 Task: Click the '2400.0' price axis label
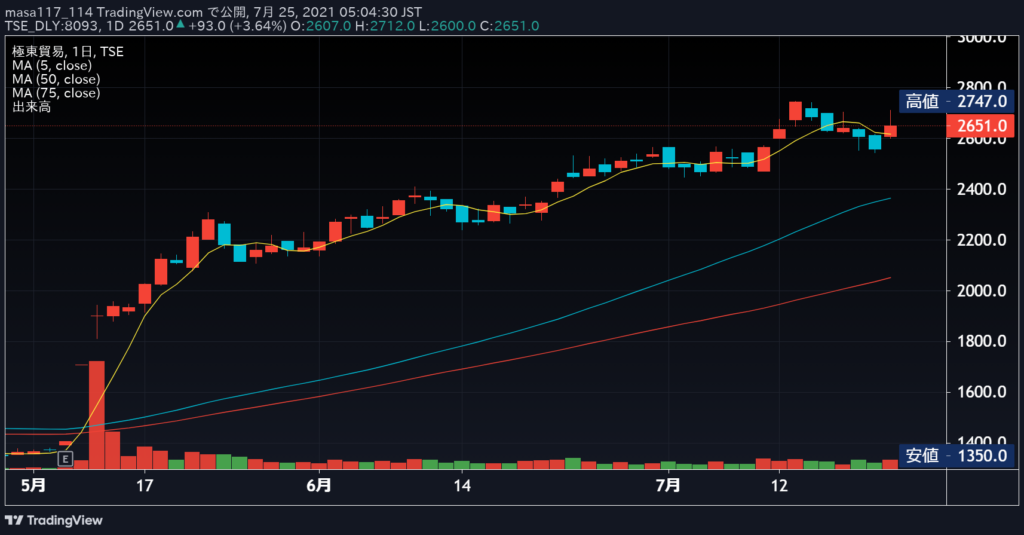[x=982, y=189]
